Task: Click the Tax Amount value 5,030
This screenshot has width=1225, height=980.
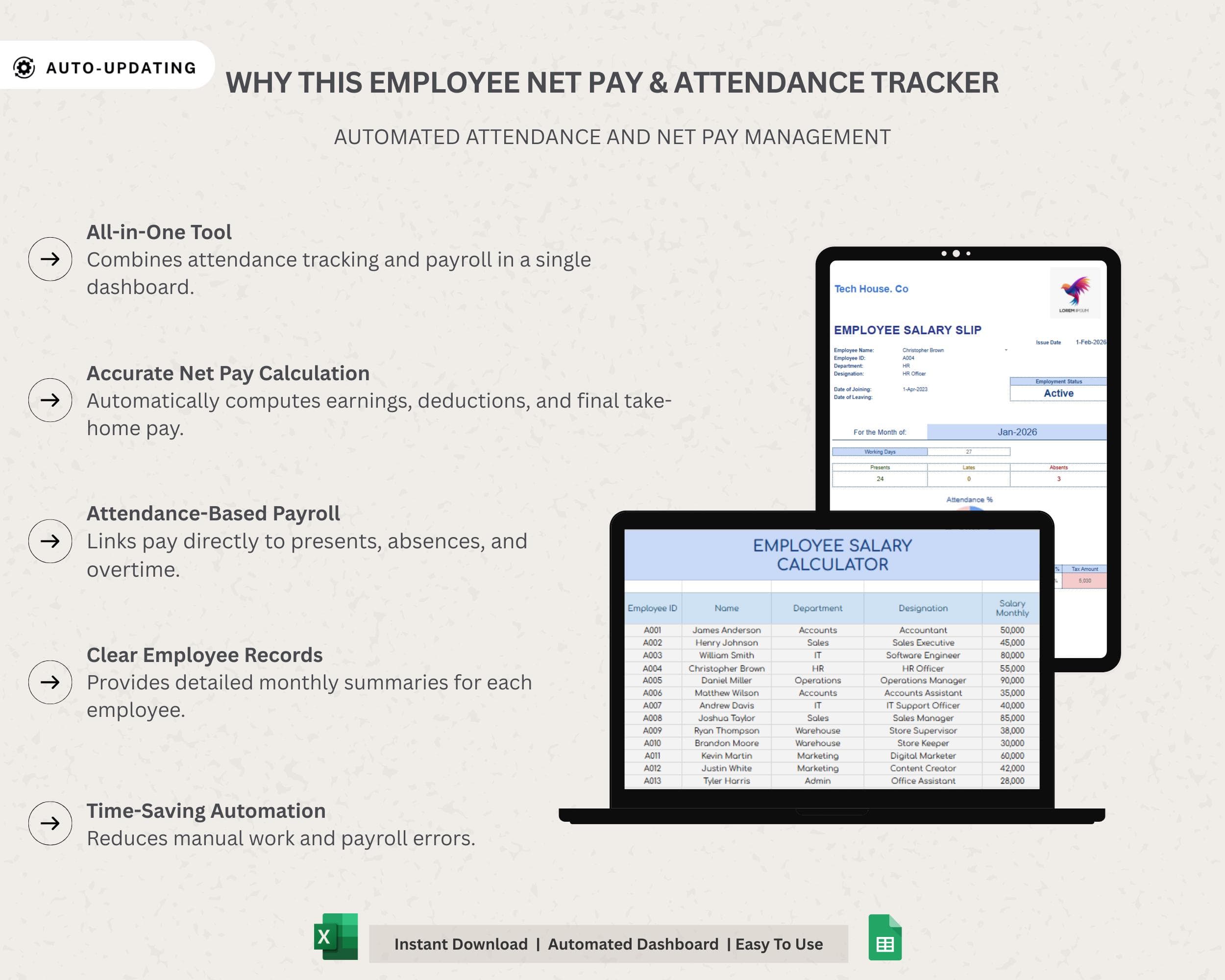Action: (x=1084, y=581)
